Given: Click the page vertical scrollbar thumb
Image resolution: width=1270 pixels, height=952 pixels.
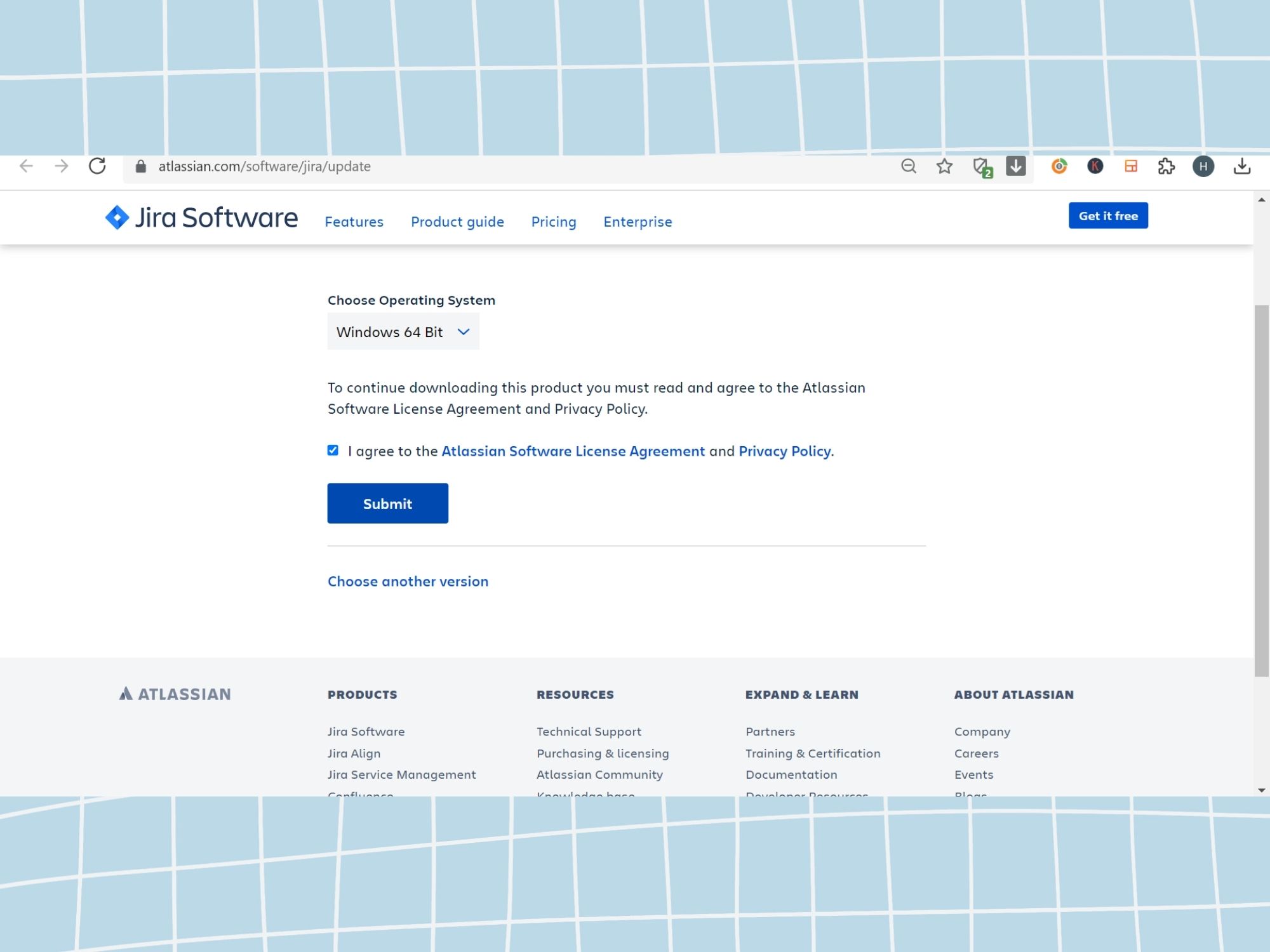Looking at the screenshot, I should tap(1261, 491).
